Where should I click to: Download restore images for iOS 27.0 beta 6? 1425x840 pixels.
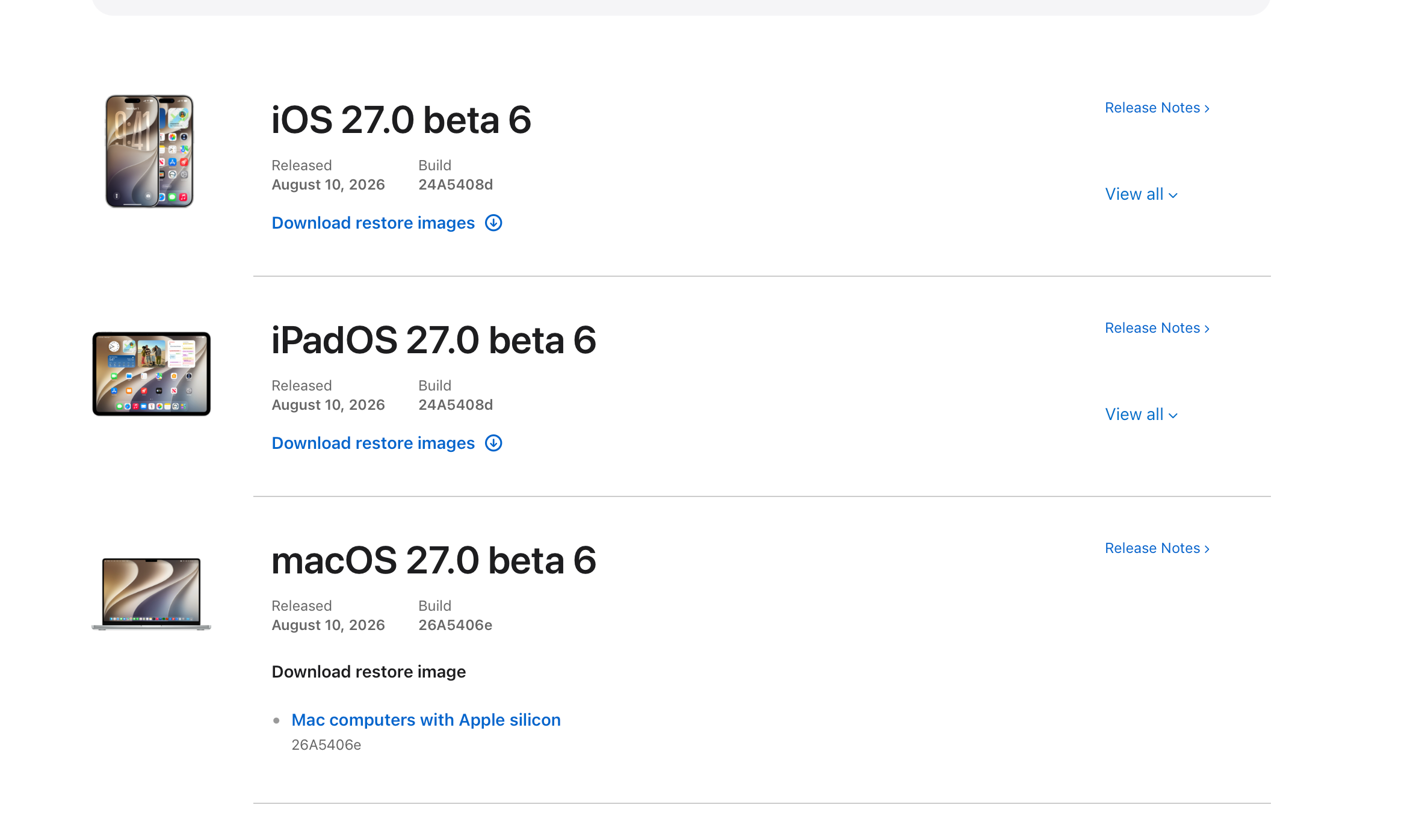tap(373, 223)
